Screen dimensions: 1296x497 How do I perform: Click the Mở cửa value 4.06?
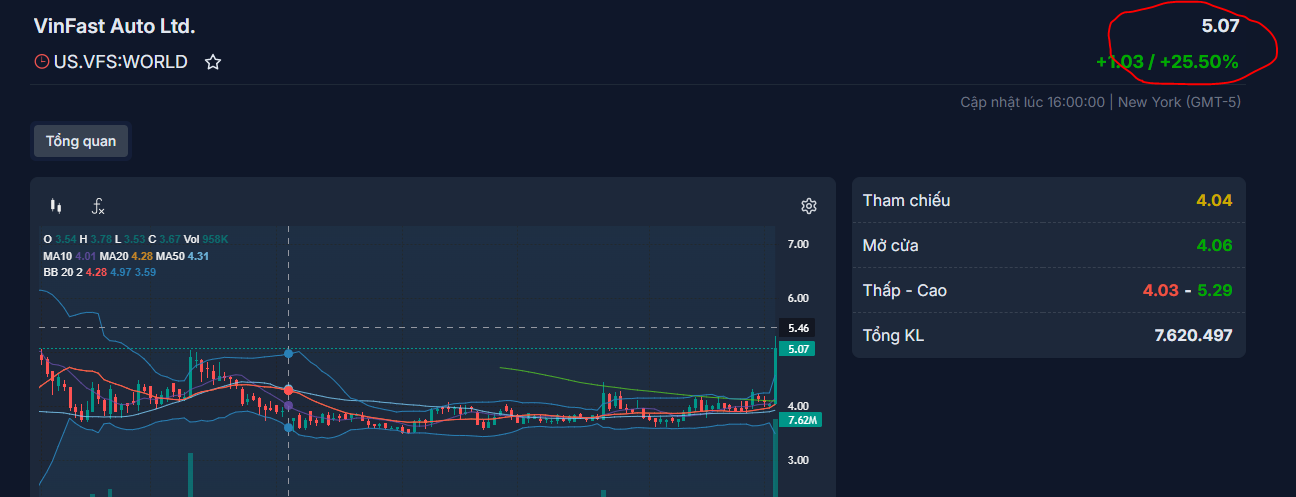(1214, 245)
